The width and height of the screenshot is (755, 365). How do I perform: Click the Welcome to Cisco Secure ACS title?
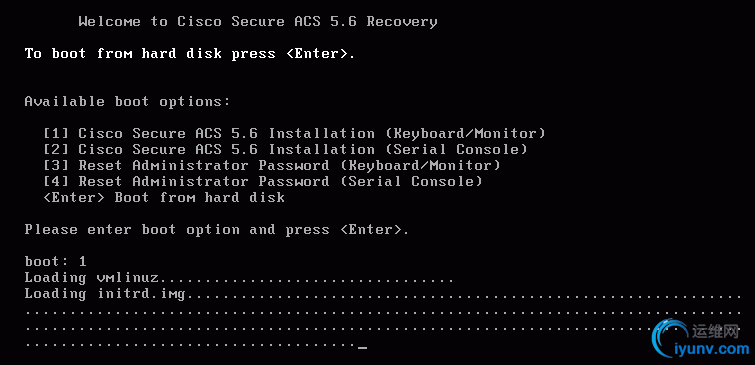pyautogui.click(x=258, y=22)
